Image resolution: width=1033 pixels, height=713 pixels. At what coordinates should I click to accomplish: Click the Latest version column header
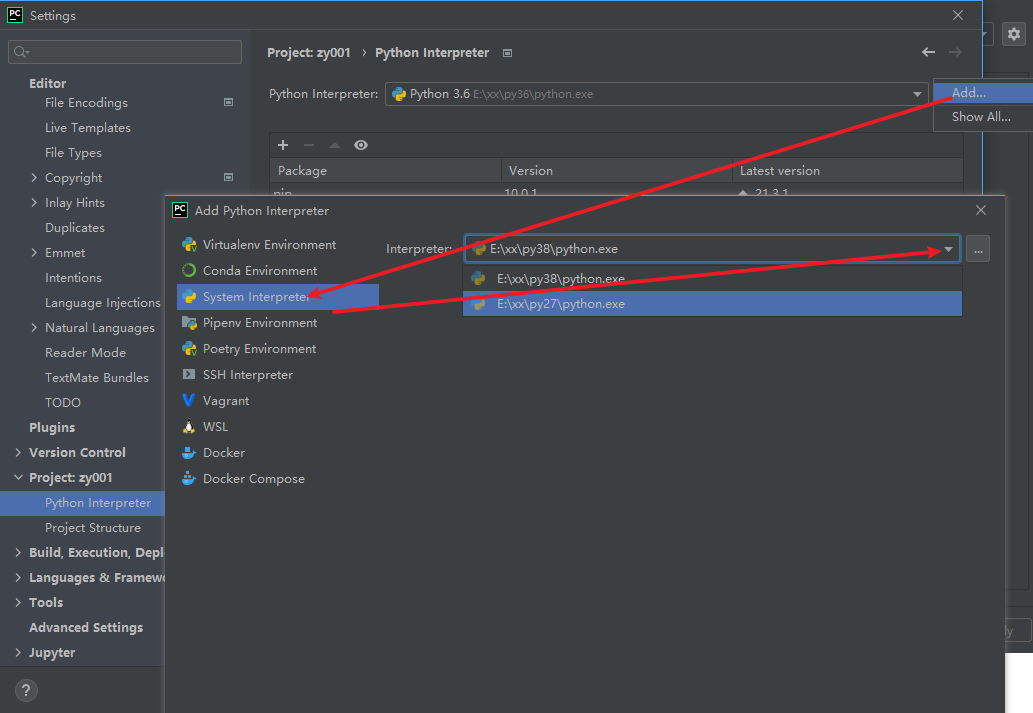(x=848, y=171)
